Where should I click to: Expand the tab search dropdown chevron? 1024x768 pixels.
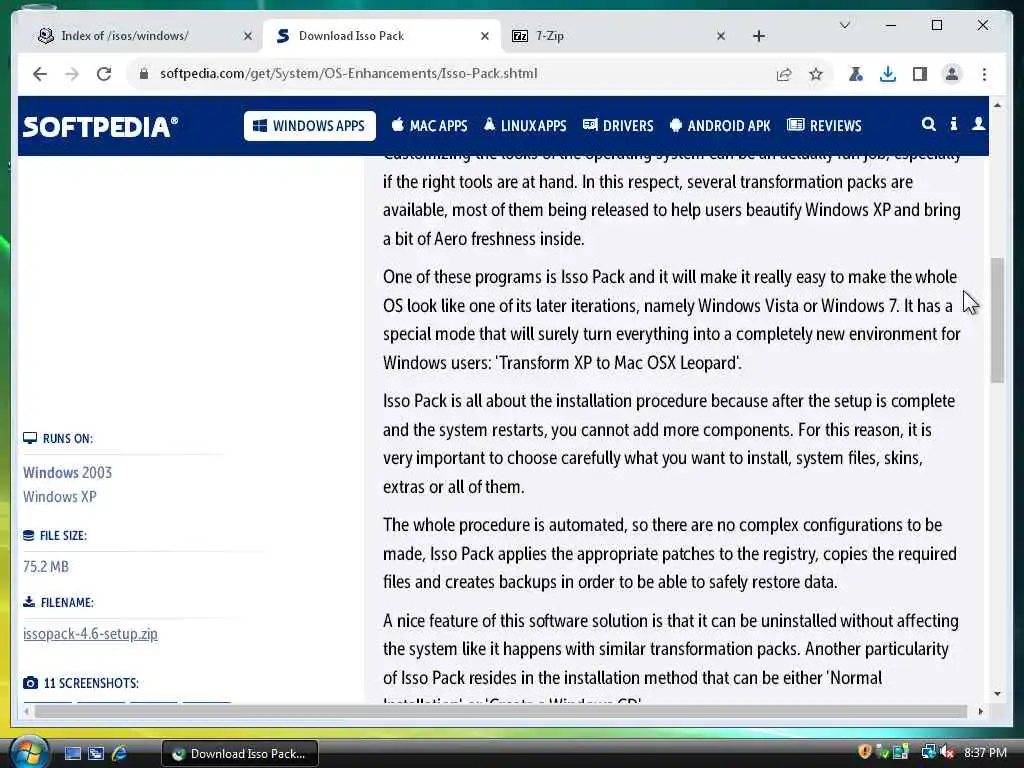tap(844, 25)
